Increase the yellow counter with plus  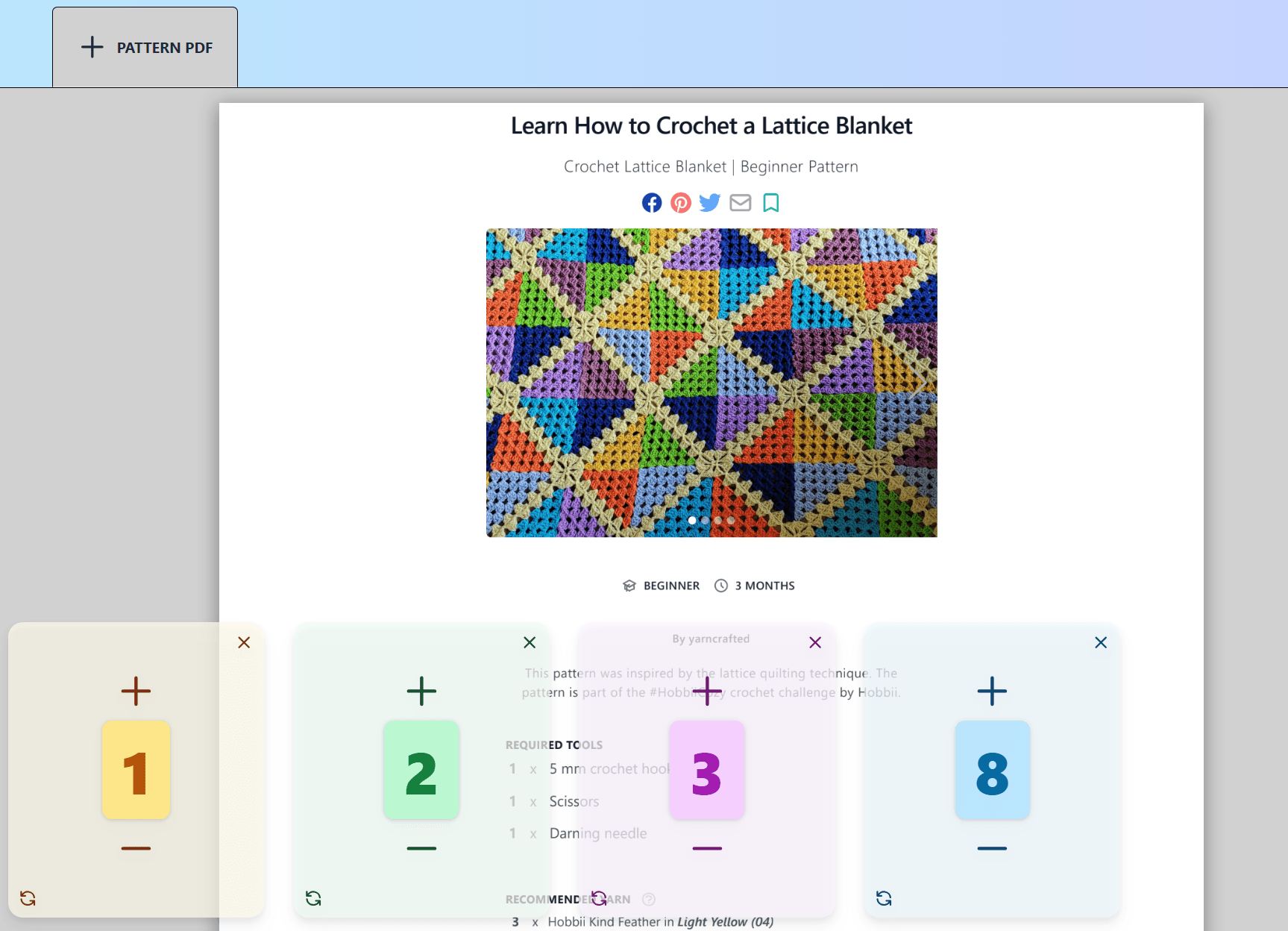pyautogui.click(x=136, y=691)
